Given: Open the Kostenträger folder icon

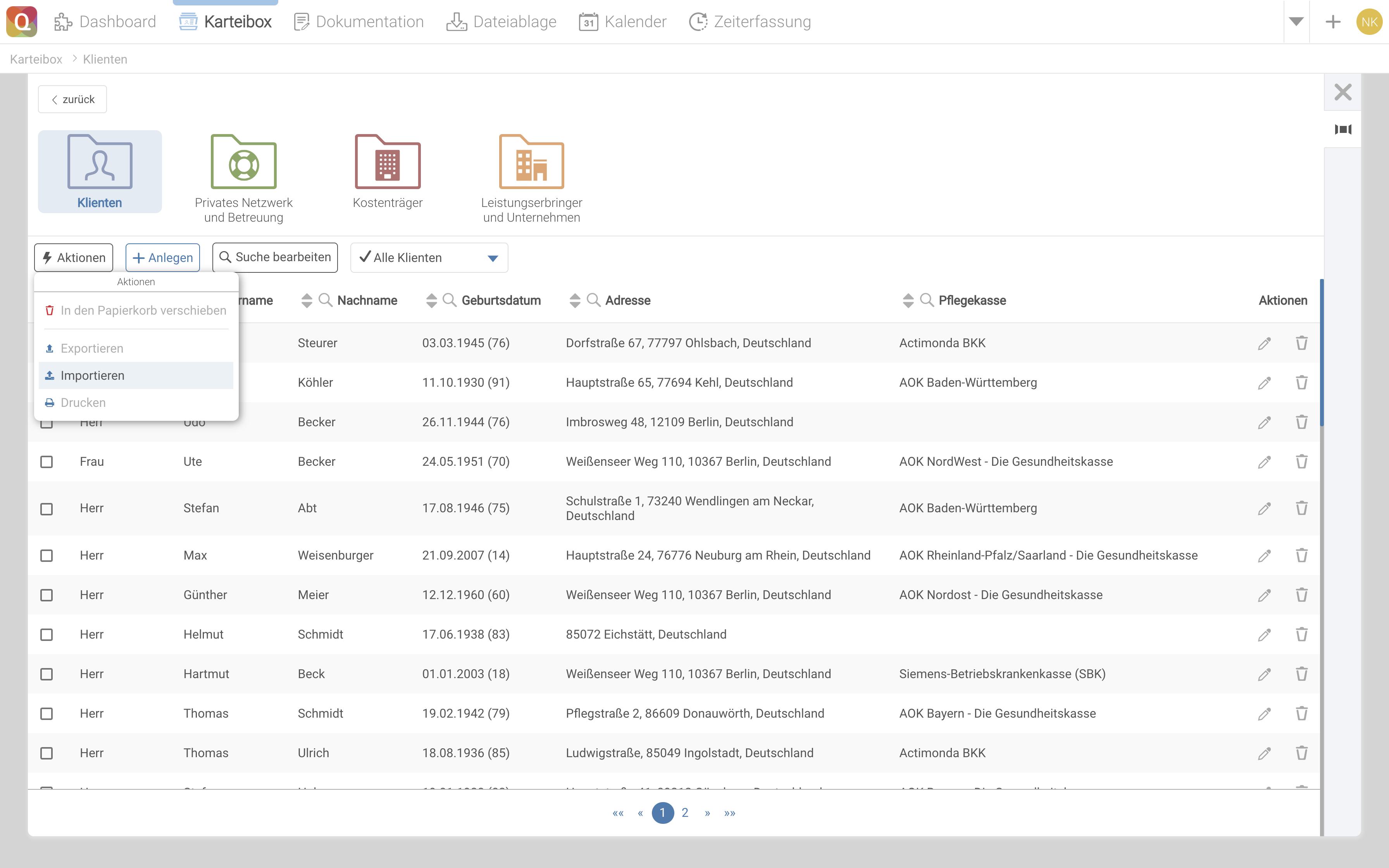Looking at the screenshot, I should click(388, 162).
